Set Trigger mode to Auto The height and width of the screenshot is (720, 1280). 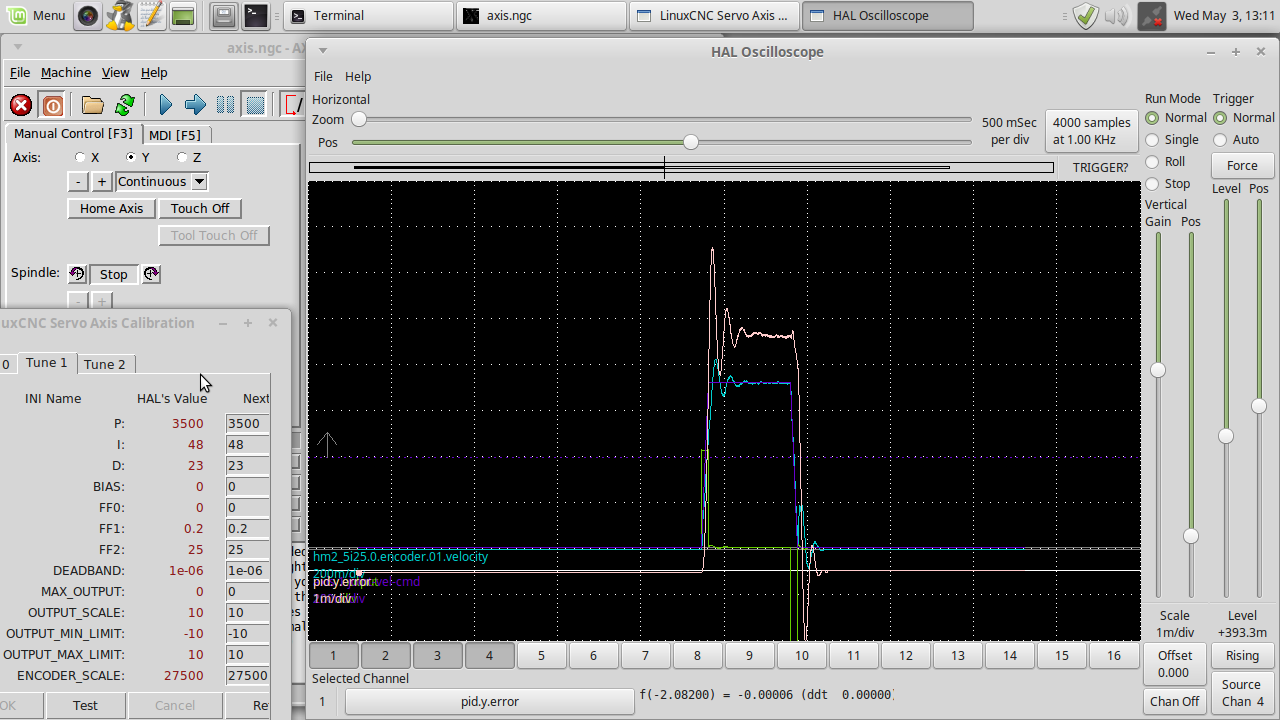pos(1220,140)
